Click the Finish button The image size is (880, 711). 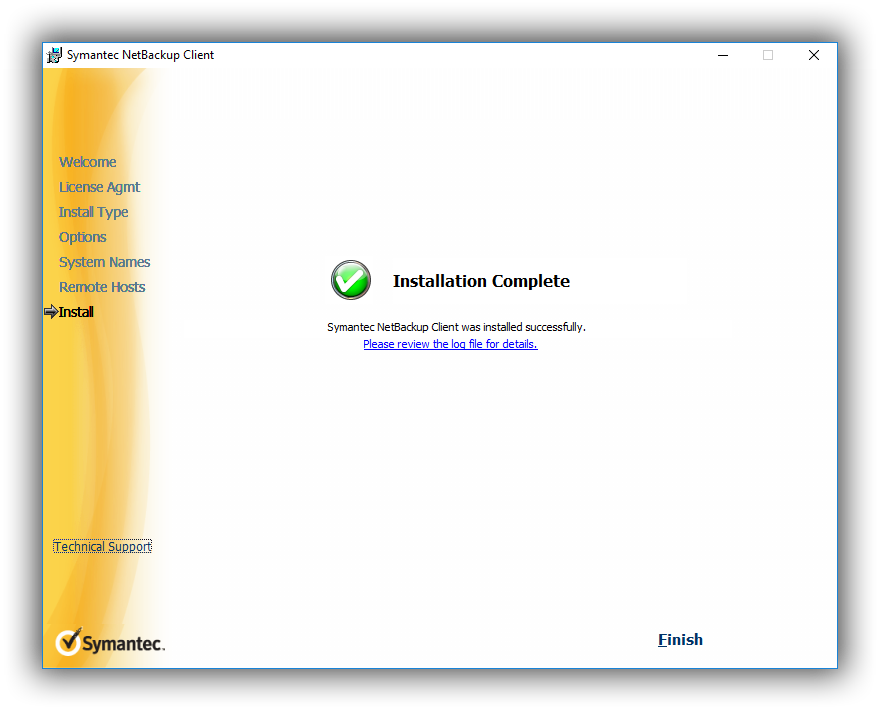click(x=680, y=640)
